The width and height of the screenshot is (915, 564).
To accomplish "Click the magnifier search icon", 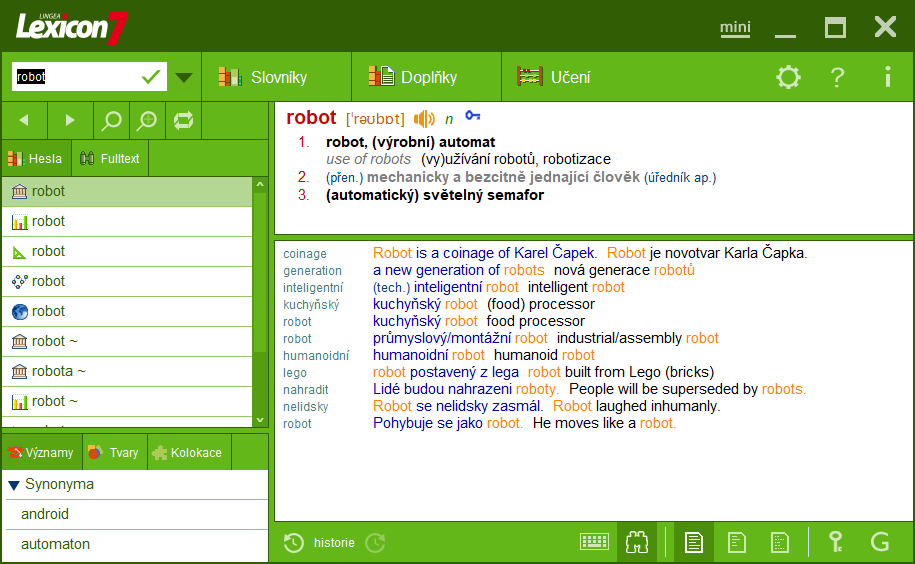I will 111,120.
